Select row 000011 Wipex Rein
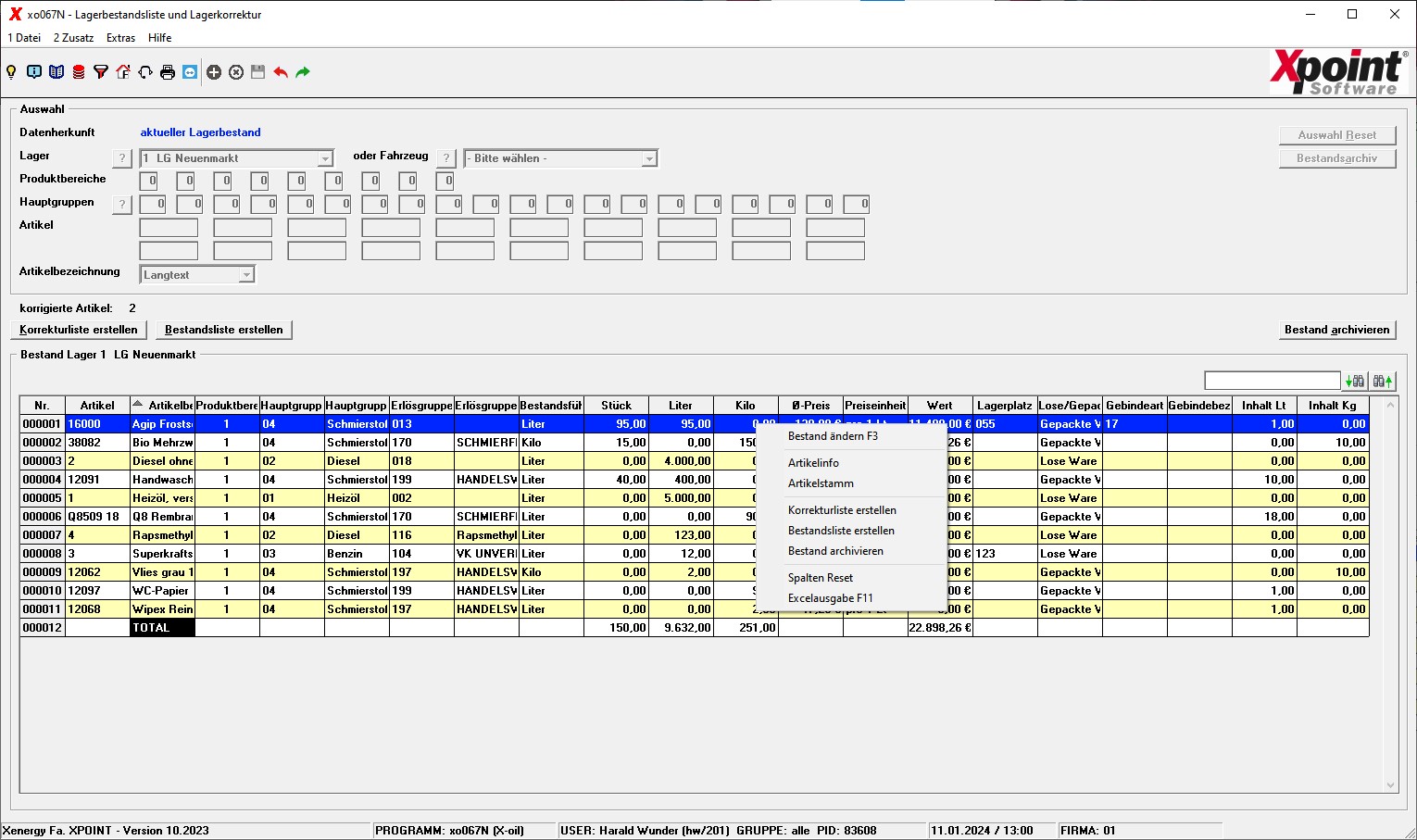Image resolution: width=1417 pixels, height=840 pixels. (694, 609)
